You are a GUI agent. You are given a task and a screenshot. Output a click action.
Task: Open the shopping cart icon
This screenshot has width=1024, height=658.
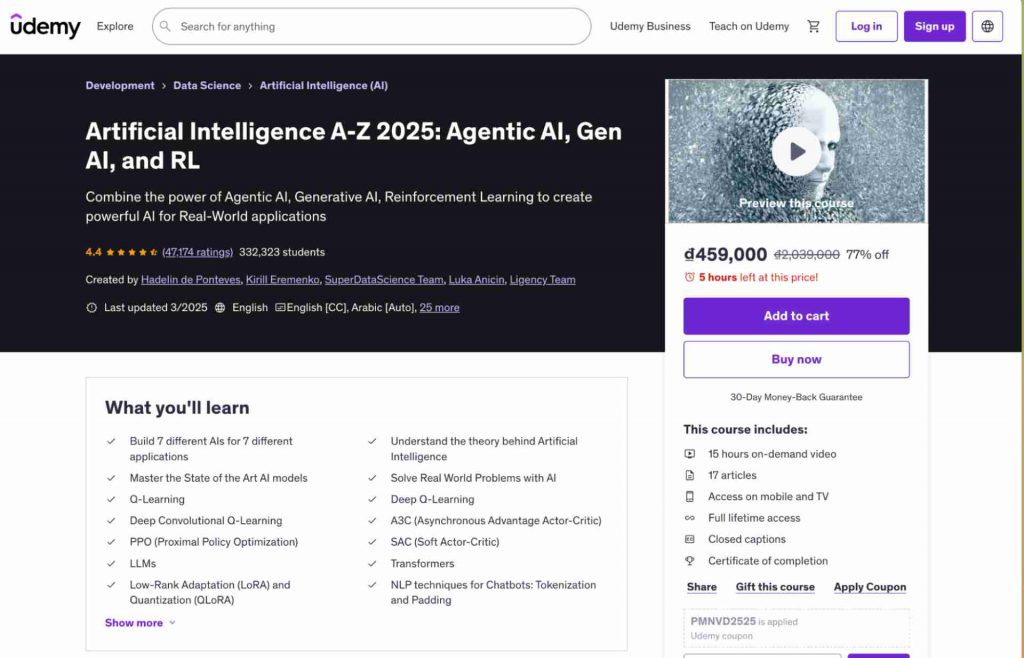point(813,27)
